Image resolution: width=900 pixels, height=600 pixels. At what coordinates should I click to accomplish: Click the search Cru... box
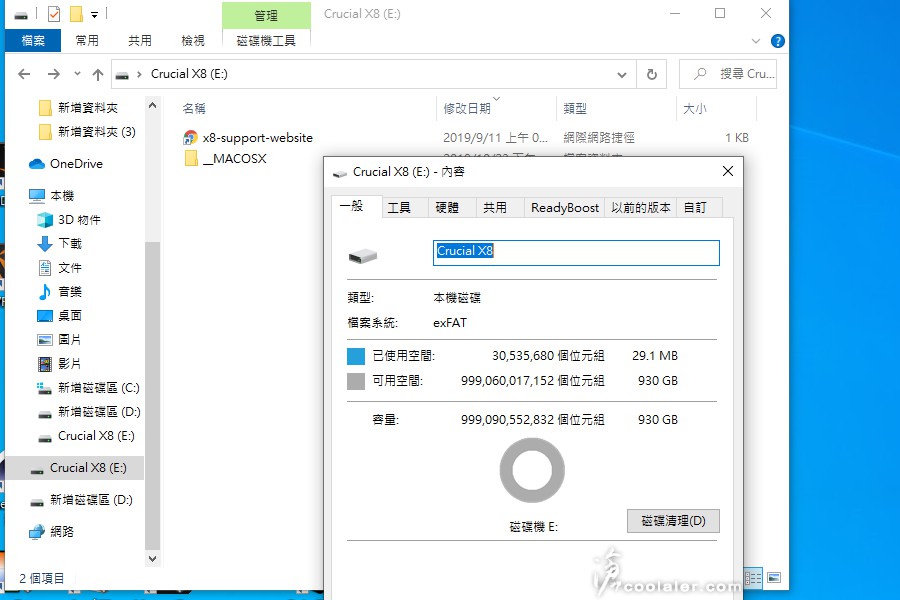coord(728,74)
